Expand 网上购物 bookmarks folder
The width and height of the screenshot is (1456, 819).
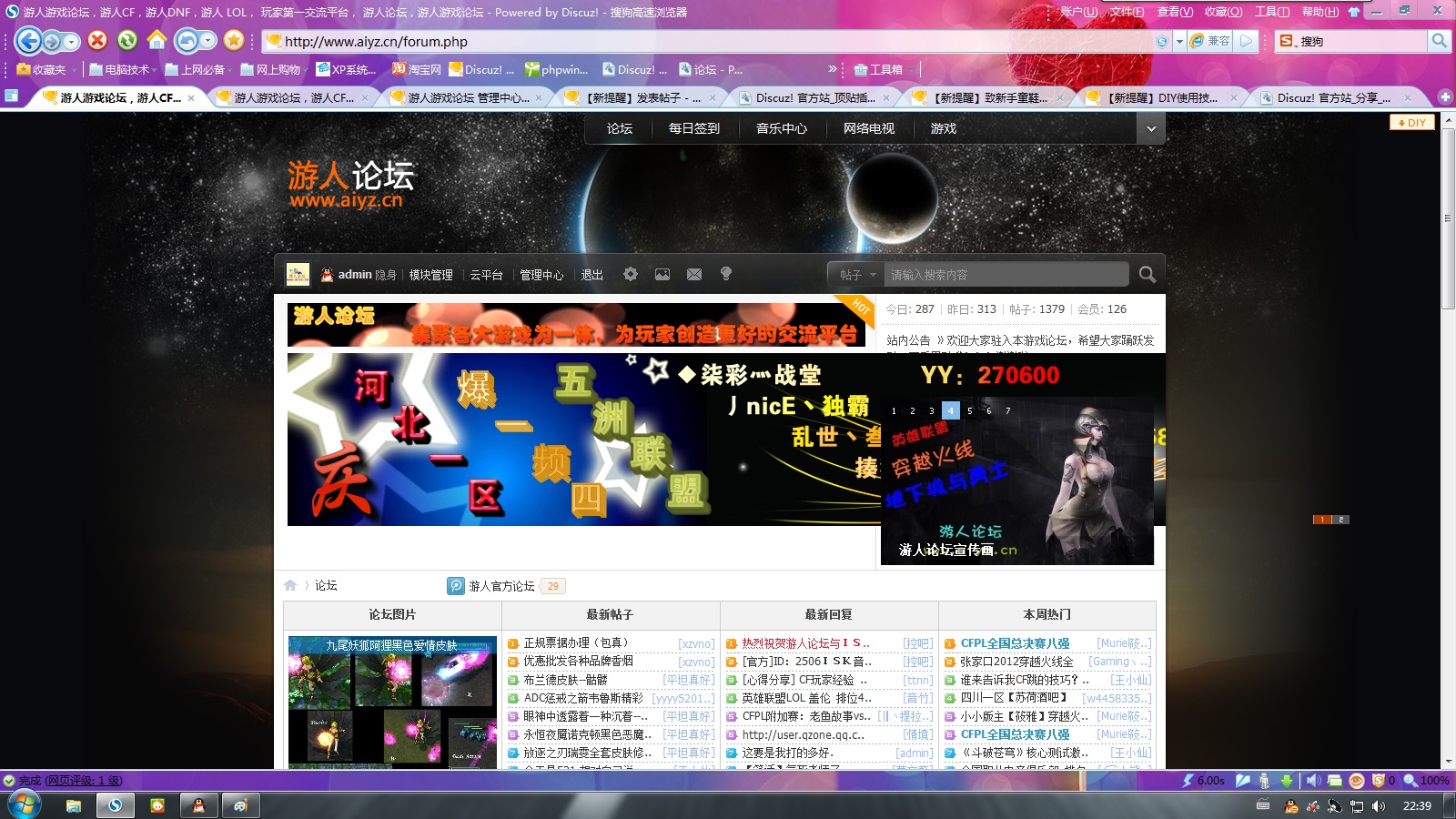click(x=273, y=69)
